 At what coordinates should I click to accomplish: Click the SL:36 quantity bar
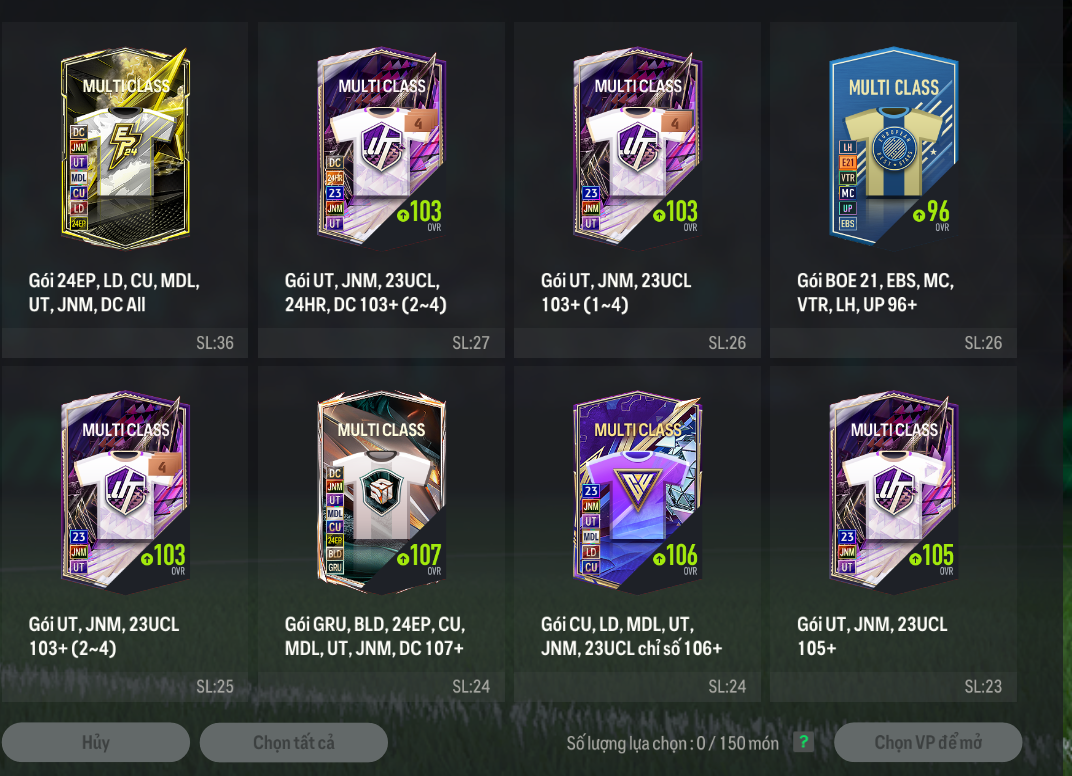pos(125,343)
